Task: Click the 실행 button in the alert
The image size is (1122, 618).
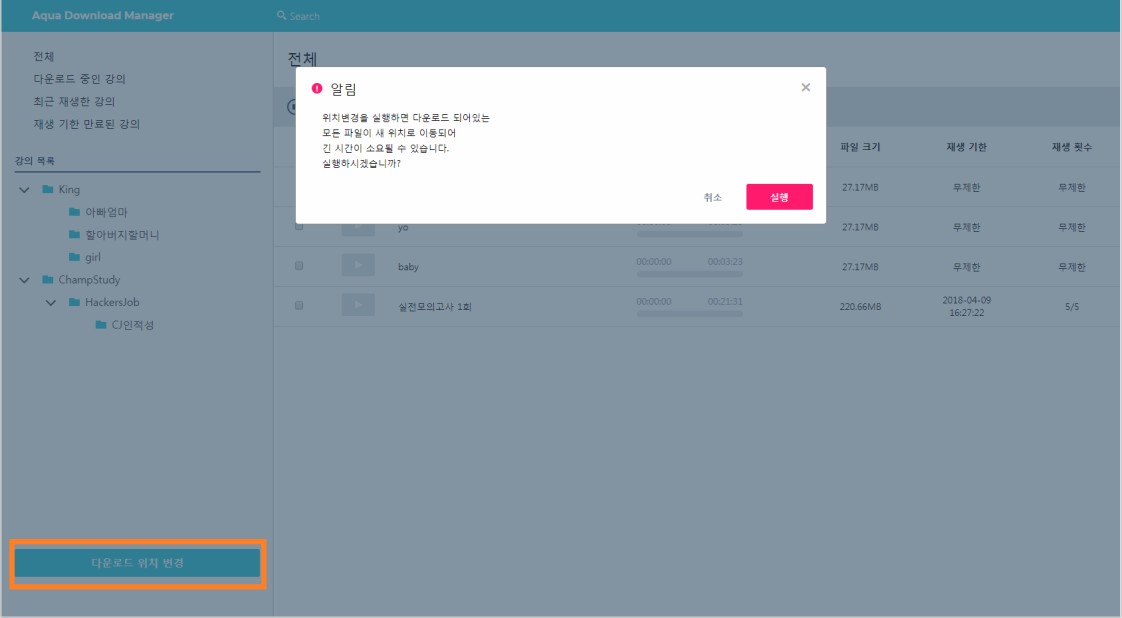Action: 779,197
